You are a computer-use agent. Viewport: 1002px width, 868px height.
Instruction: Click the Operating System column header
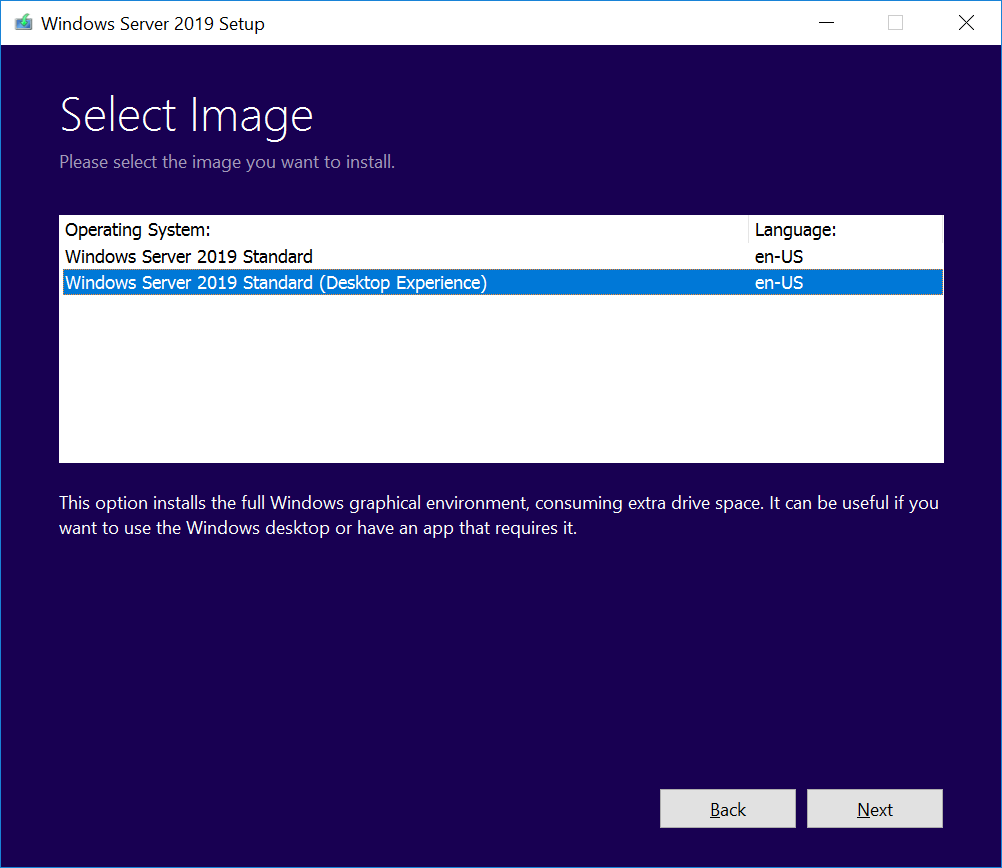[138, 230]
